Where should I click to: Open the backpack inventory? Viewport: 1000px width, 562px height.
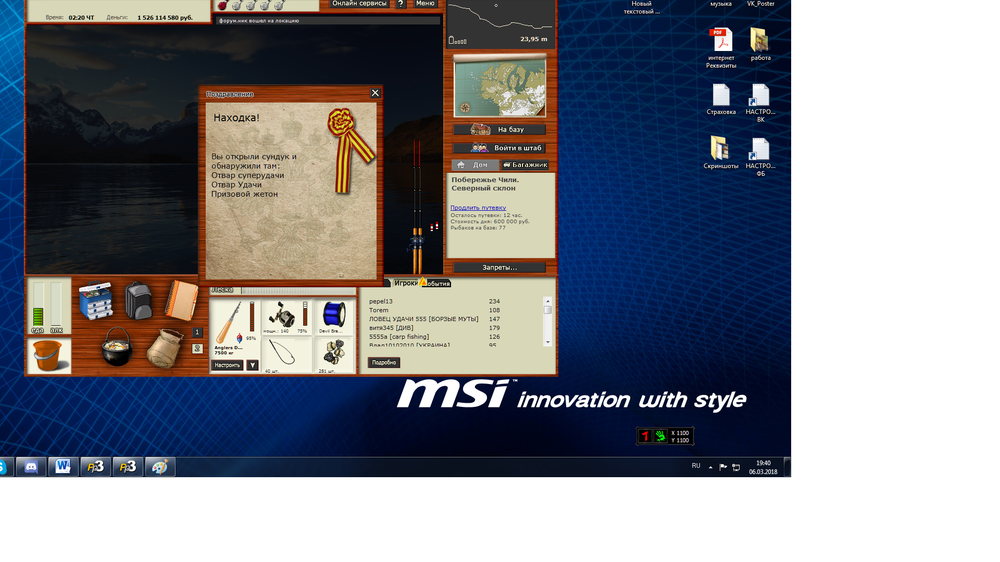(x=138, y=300)
